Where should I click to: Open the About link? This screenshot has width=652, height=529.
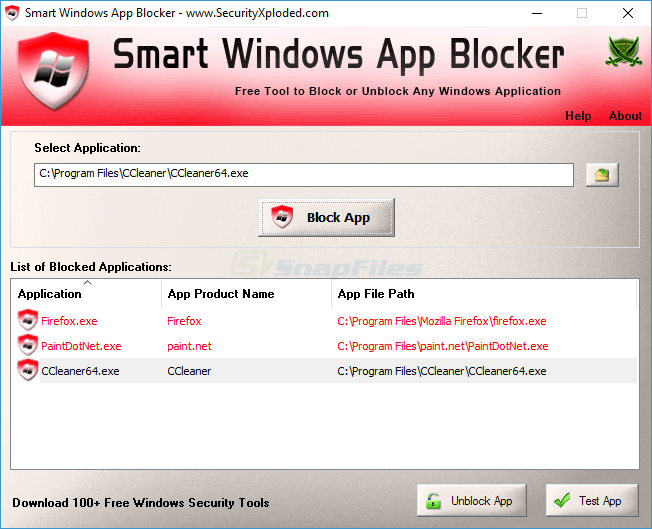(x=625, y=116)
